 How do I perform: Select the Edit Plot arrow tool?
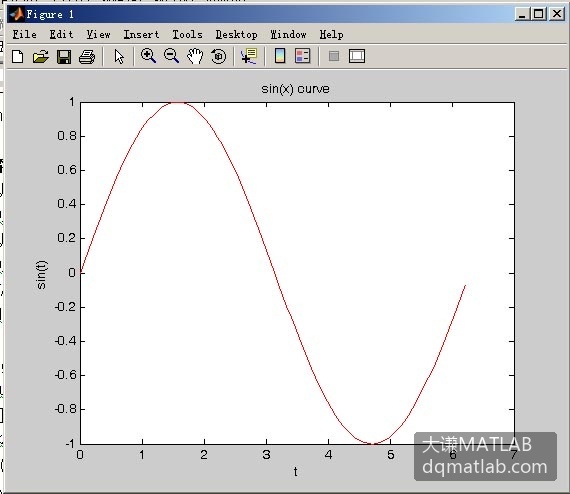pos(119,57)
